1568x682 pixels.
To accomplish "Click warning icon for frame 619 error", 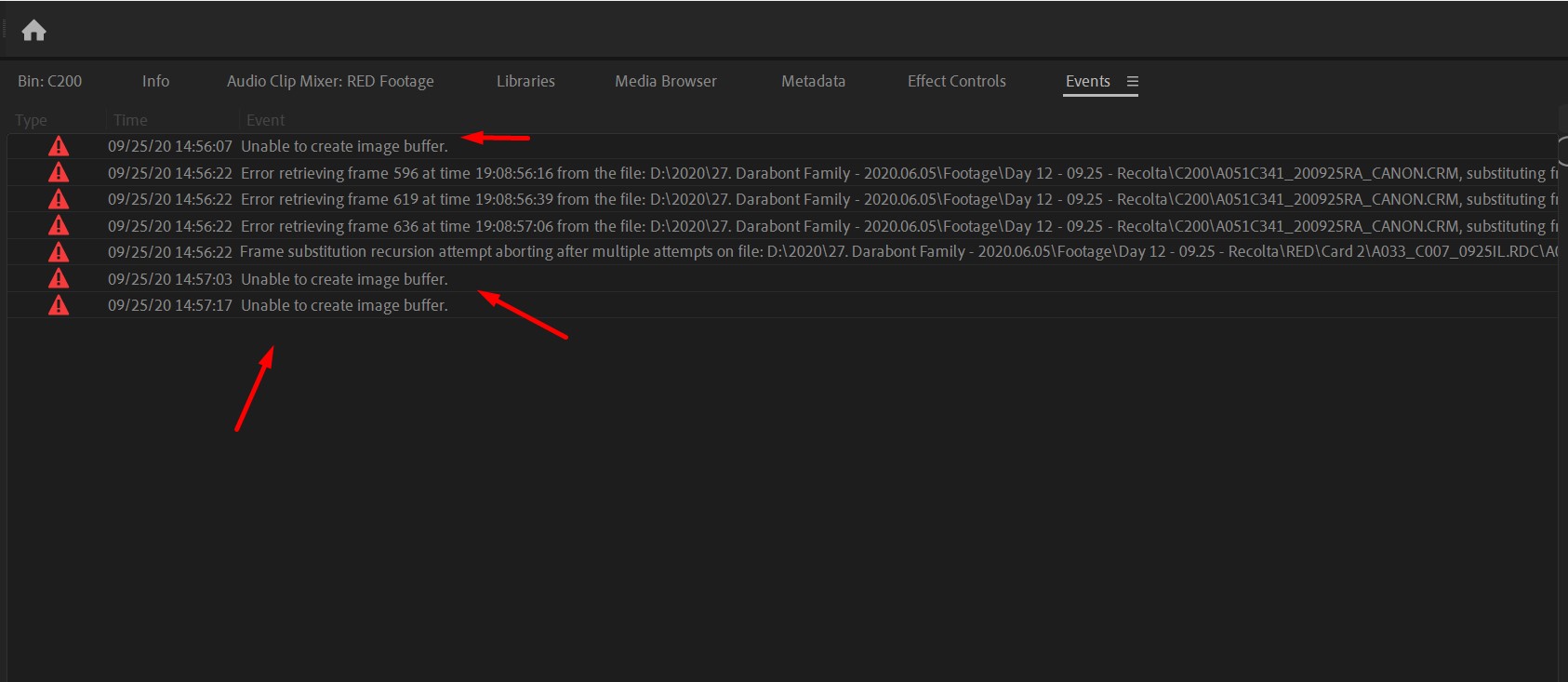I will click(x=59, y=199).
